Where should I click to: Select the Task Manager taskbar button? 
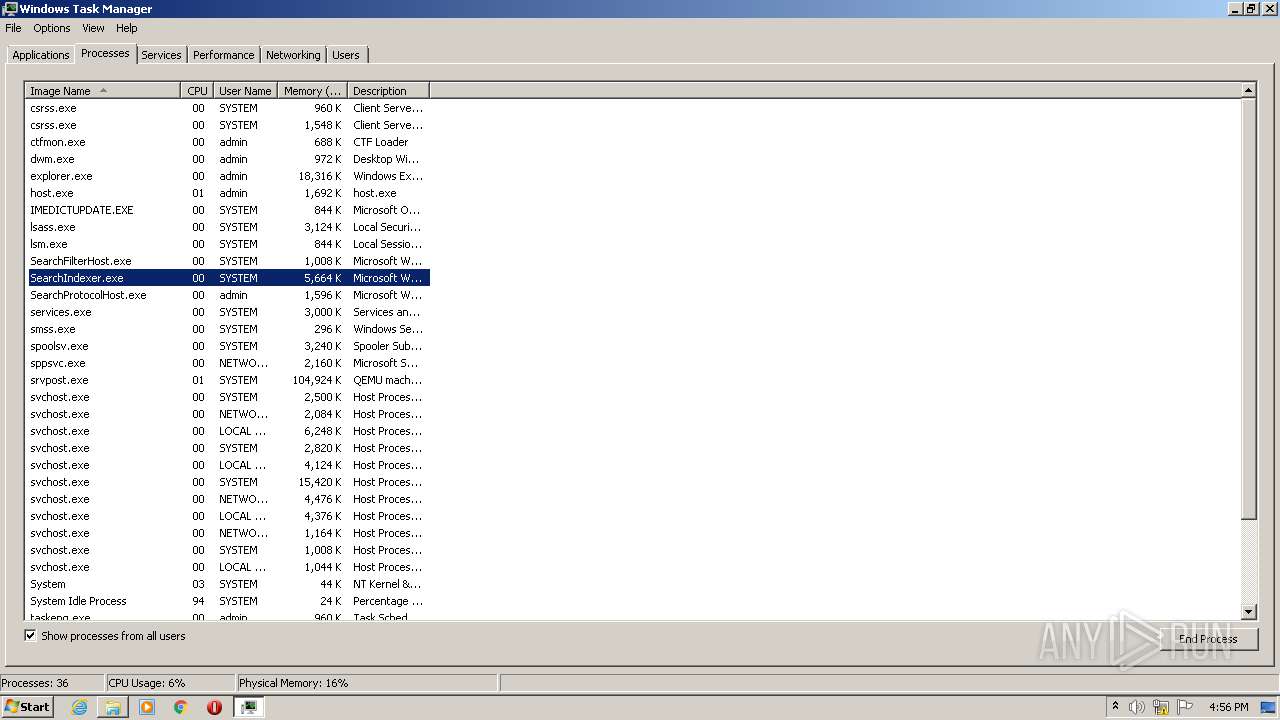248,707
